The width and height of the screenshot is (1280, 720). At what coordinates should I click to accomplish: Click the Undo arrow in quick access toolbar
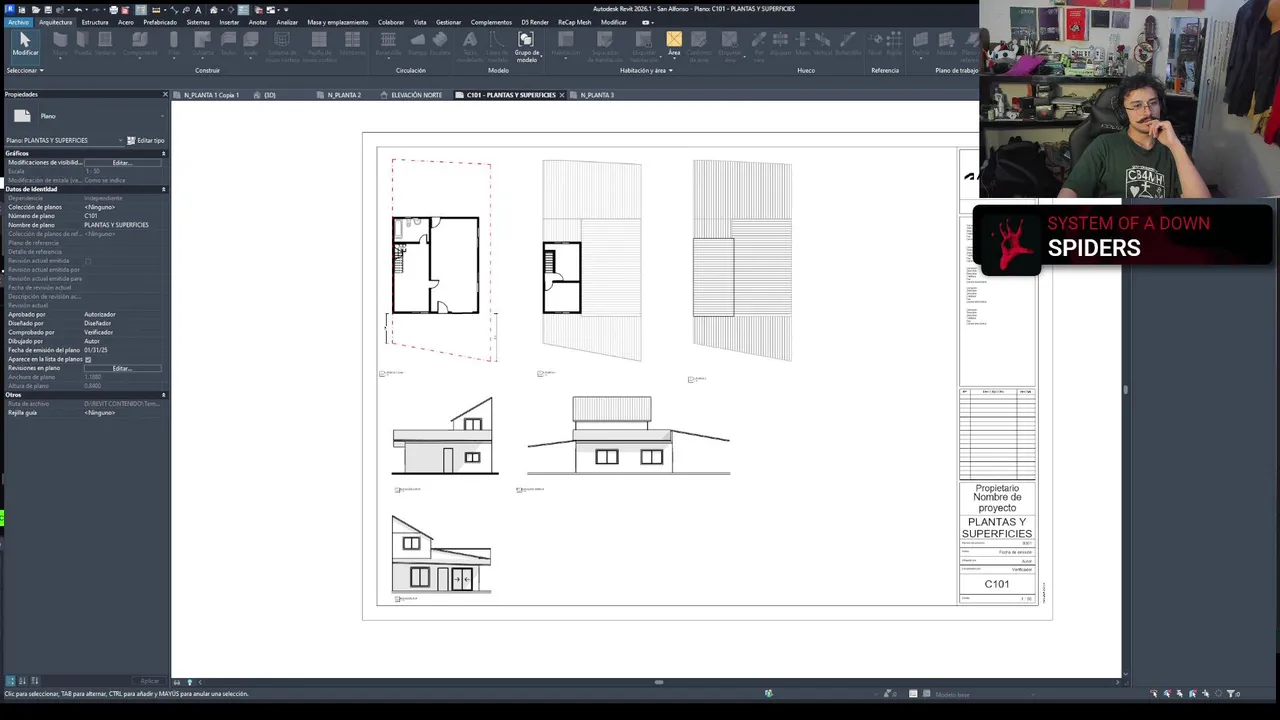coord(78,9)
